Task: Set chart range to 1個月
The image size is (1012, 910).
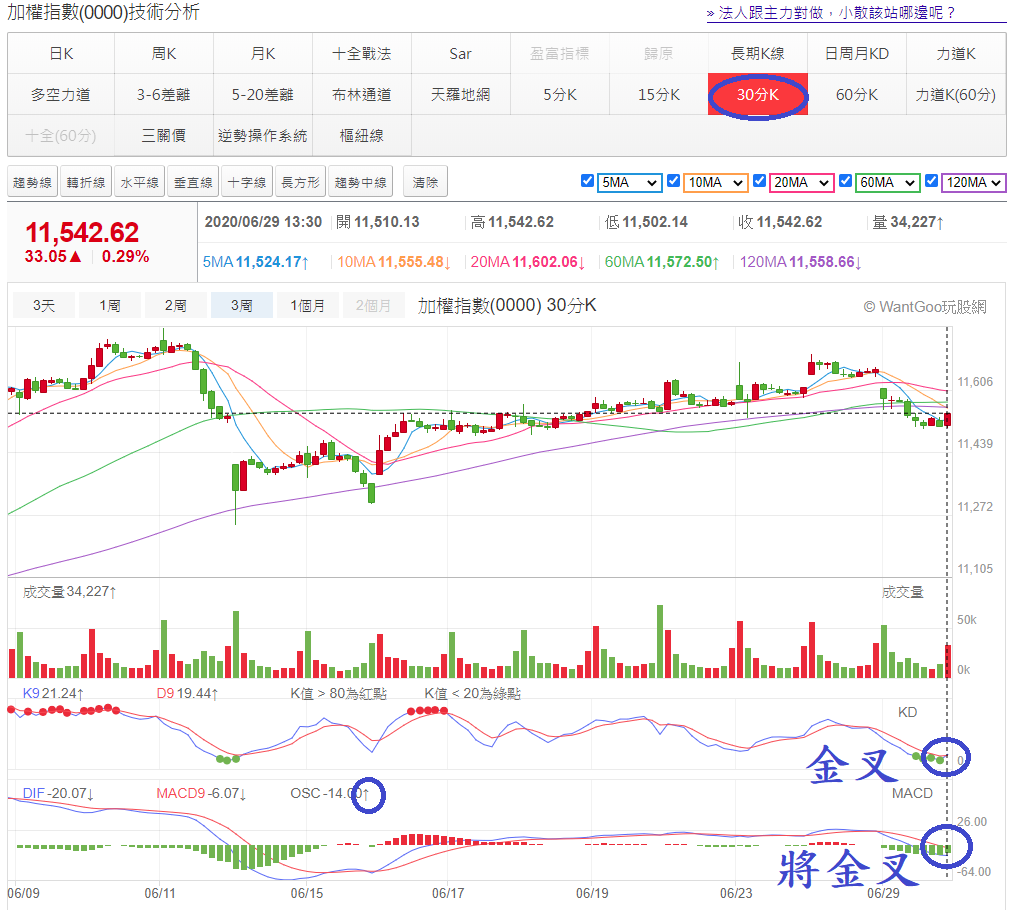Action: click(x=307, y=305)
